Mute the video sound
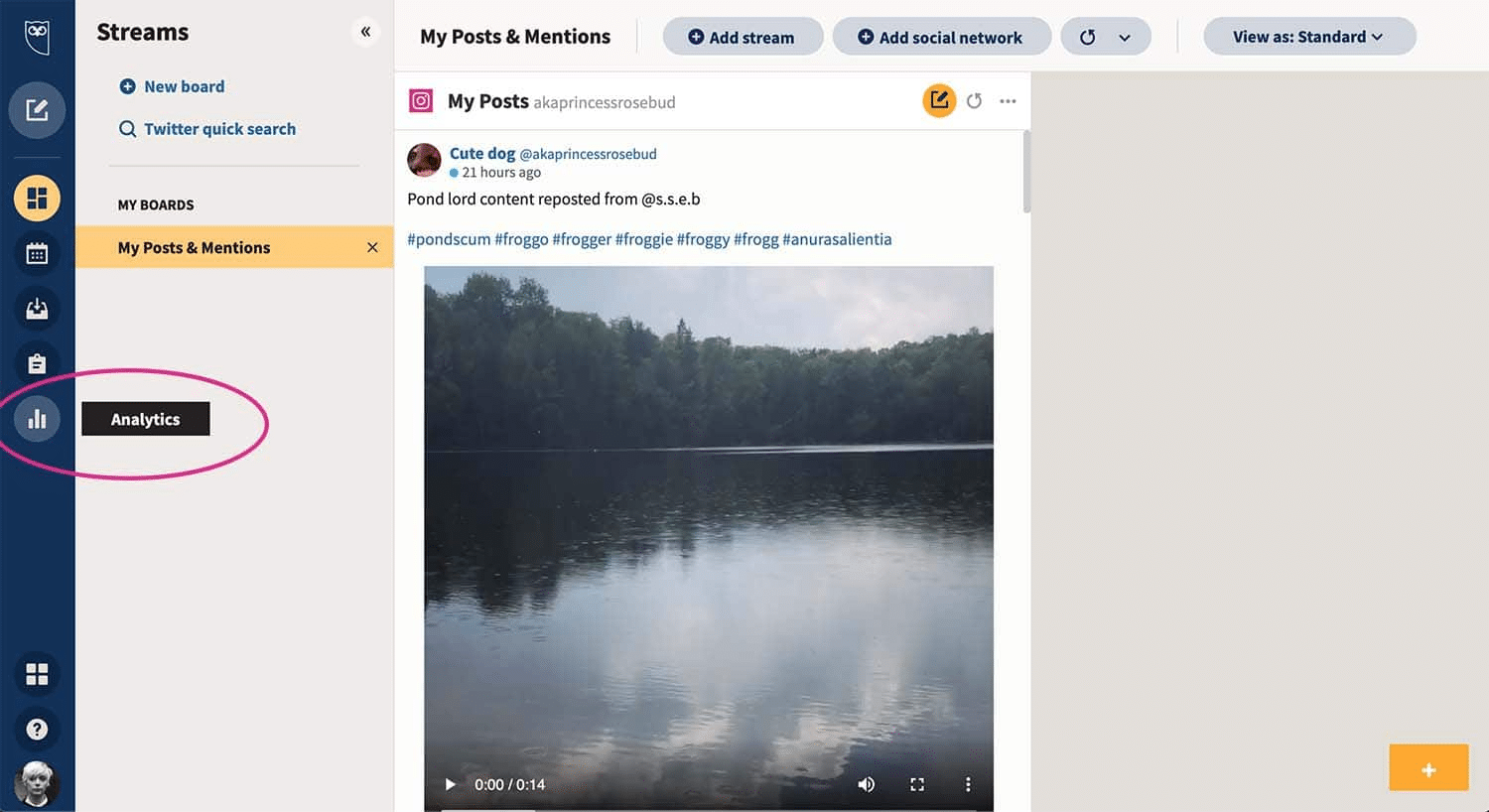This screenshot has width=1489, height=812. 867,784
